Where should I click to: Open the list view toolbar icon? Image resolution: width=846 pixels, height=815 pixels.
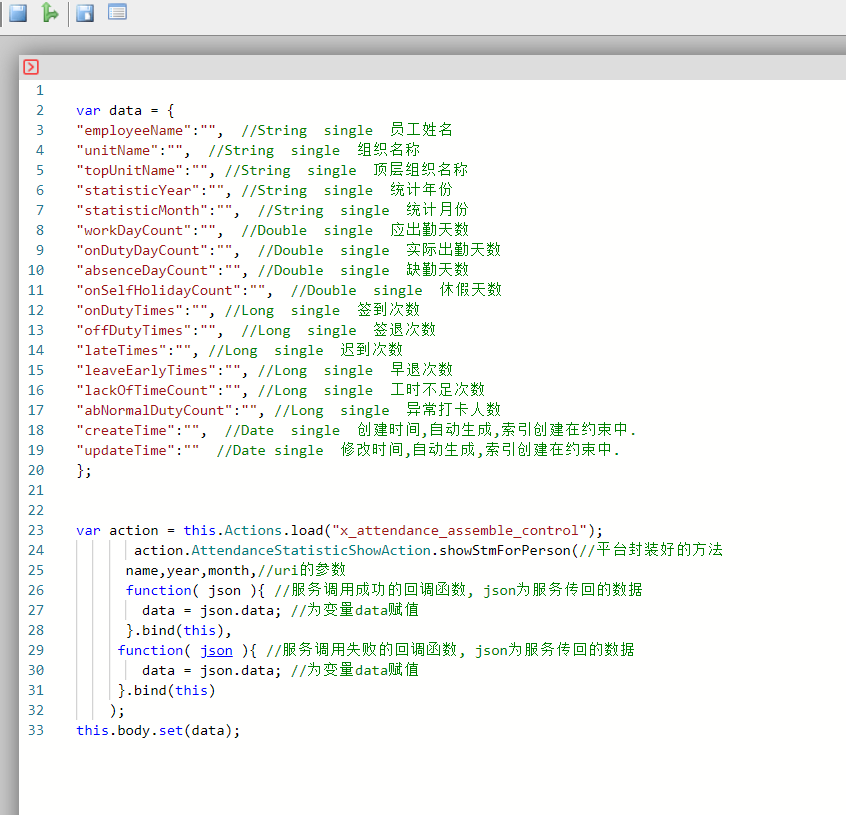117,13
